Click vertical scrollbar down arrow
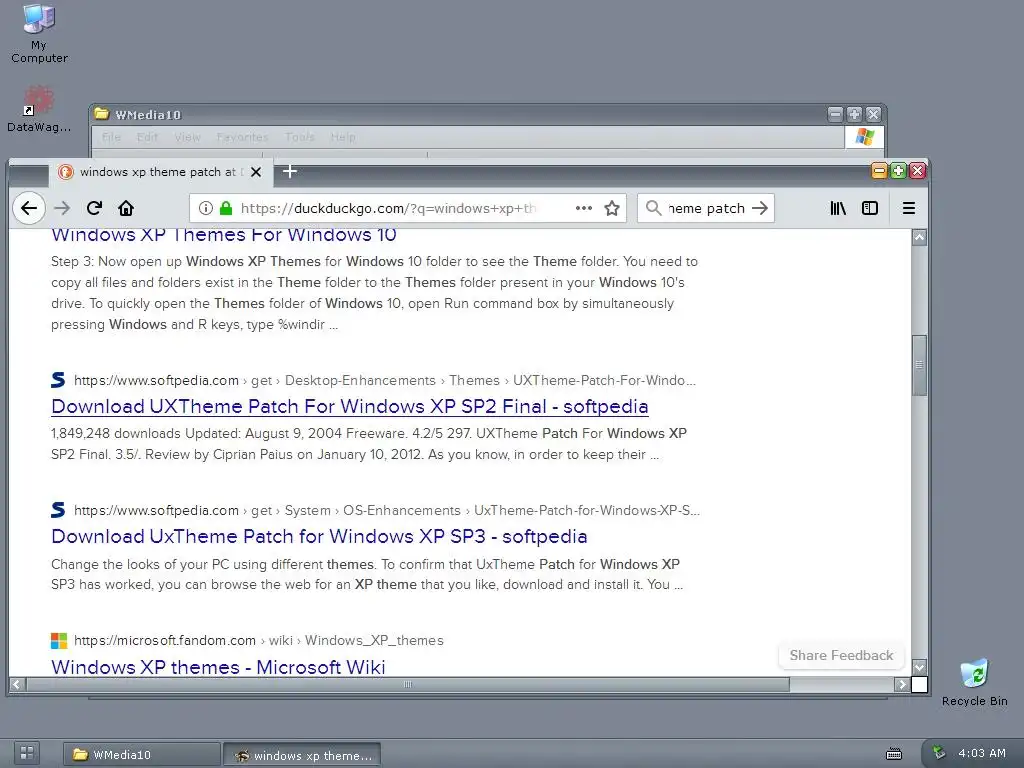The width and height of the screenshot is (1024, 768). click(x=919, y=667)
